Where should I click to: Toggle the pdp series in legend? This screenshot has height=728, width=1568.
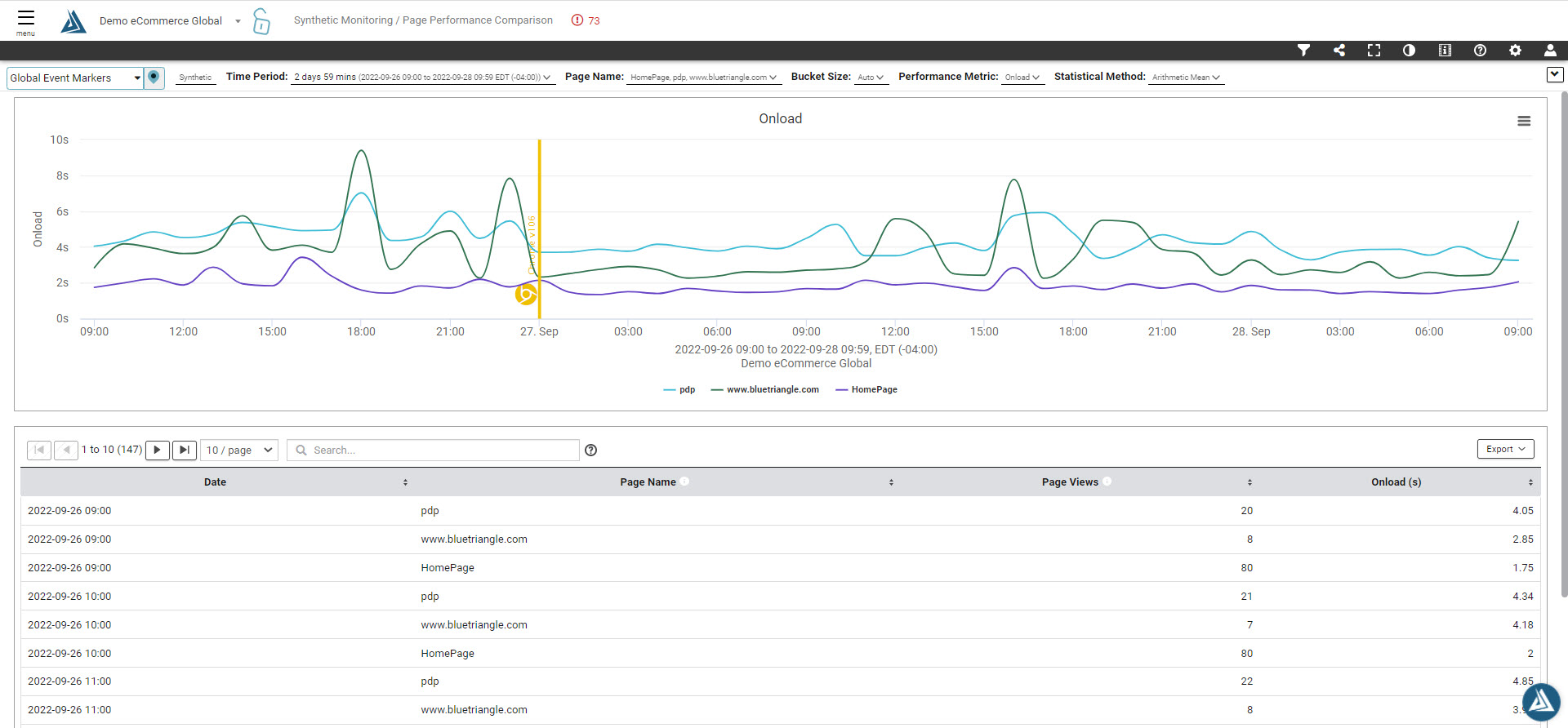[679, 390]
